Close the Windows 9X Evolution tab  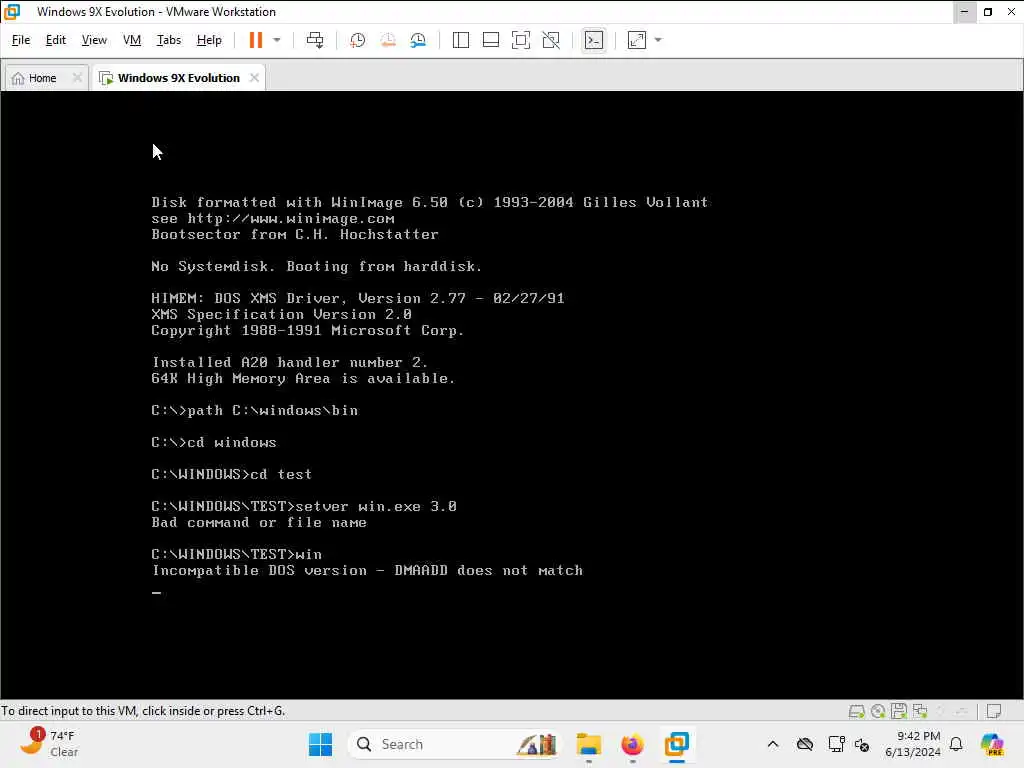point(254,78)
